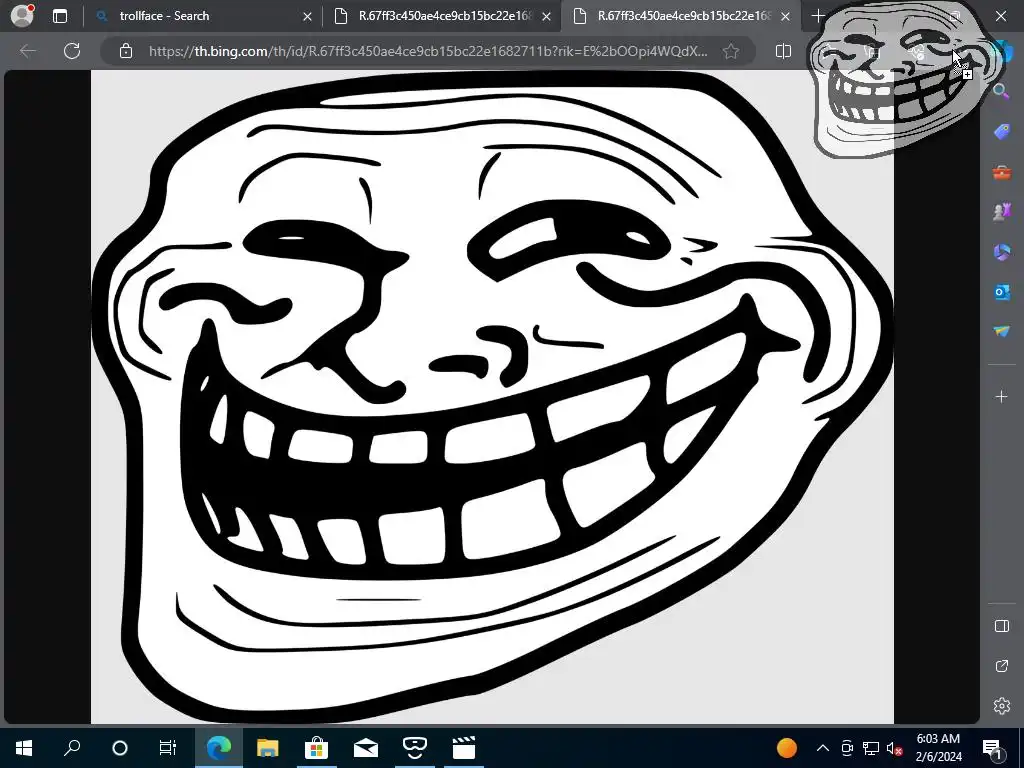Refresh the current page
Image resolution: width=1024 pixels, height=768 pixels.
pyautogui.click(x=72, y=51)
